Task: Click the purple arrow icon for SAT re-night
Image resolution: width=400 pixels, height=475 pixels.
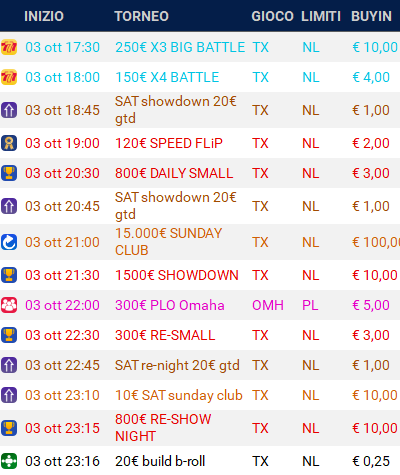Action: click(9, 365)
